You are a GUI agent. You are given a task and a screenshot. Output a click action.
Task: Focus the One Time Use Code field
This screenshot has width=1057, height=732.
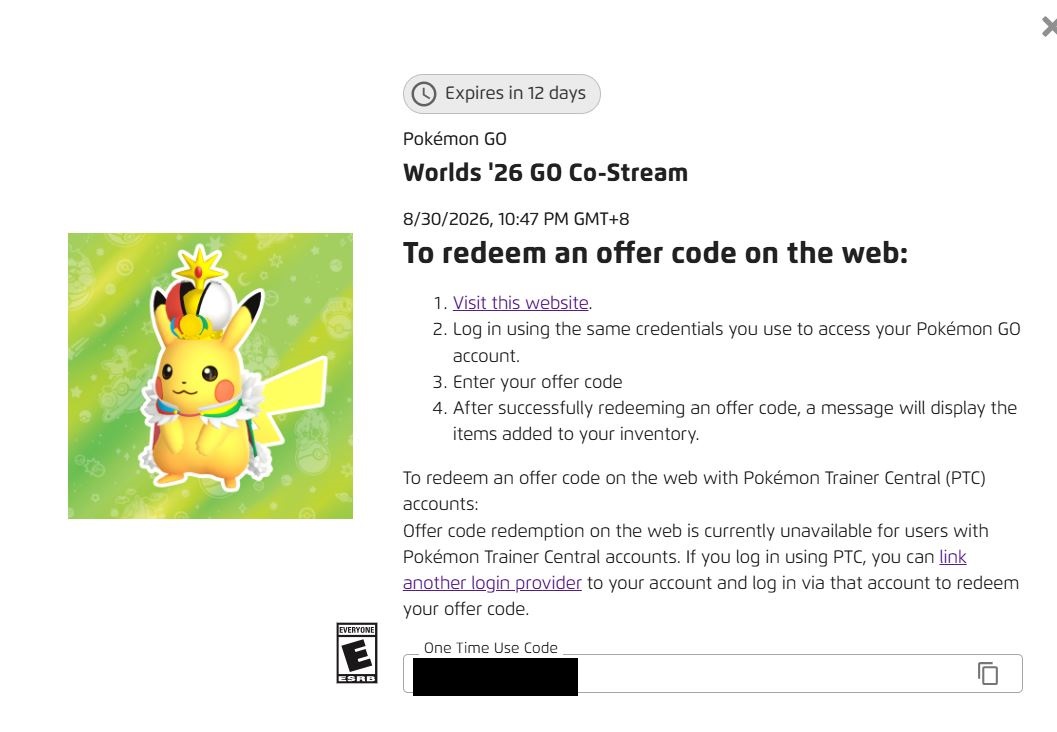(713, 673)
